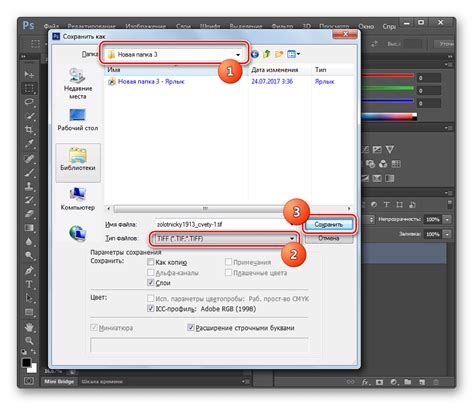Select the Eyedropper tool

point(29,143)
